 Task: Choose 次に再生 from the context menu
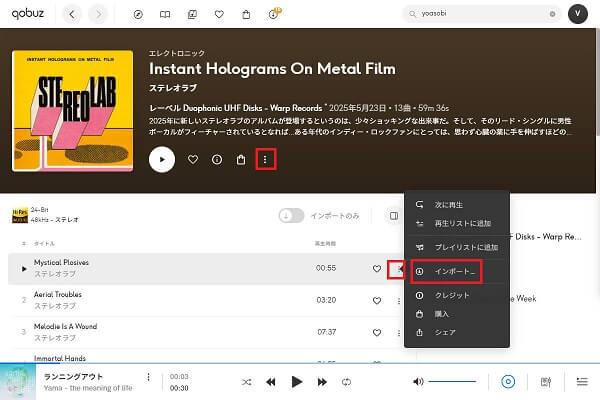[x=457, y=205]
